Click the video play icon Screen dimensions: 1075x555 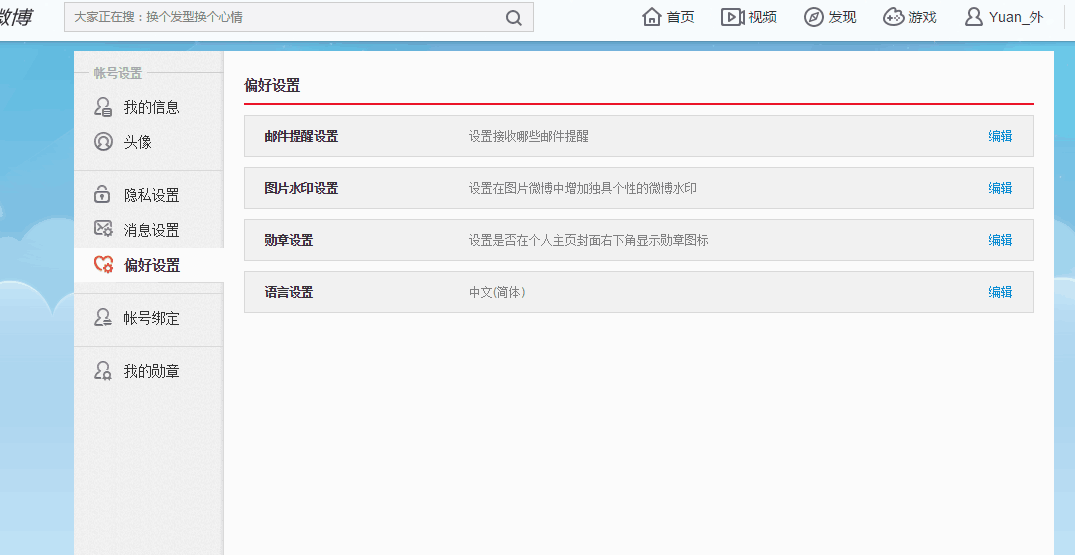click(x=732, y=17)
